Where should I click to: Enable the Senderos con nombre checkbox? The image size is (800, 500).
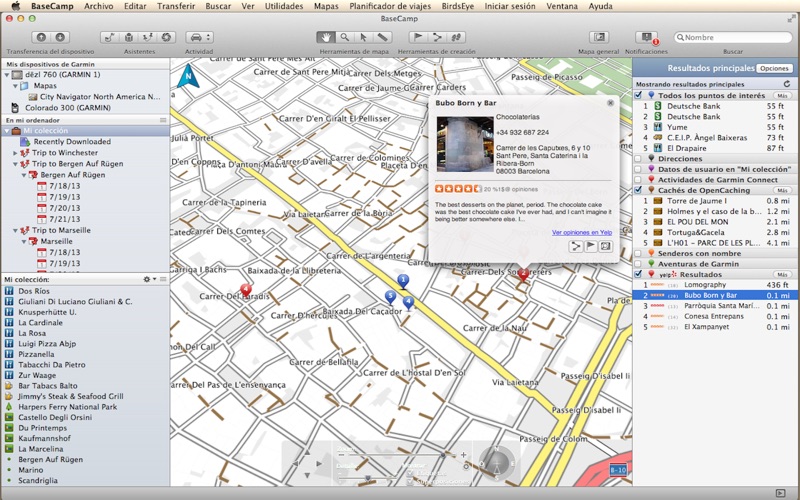(x=638, y=253)
